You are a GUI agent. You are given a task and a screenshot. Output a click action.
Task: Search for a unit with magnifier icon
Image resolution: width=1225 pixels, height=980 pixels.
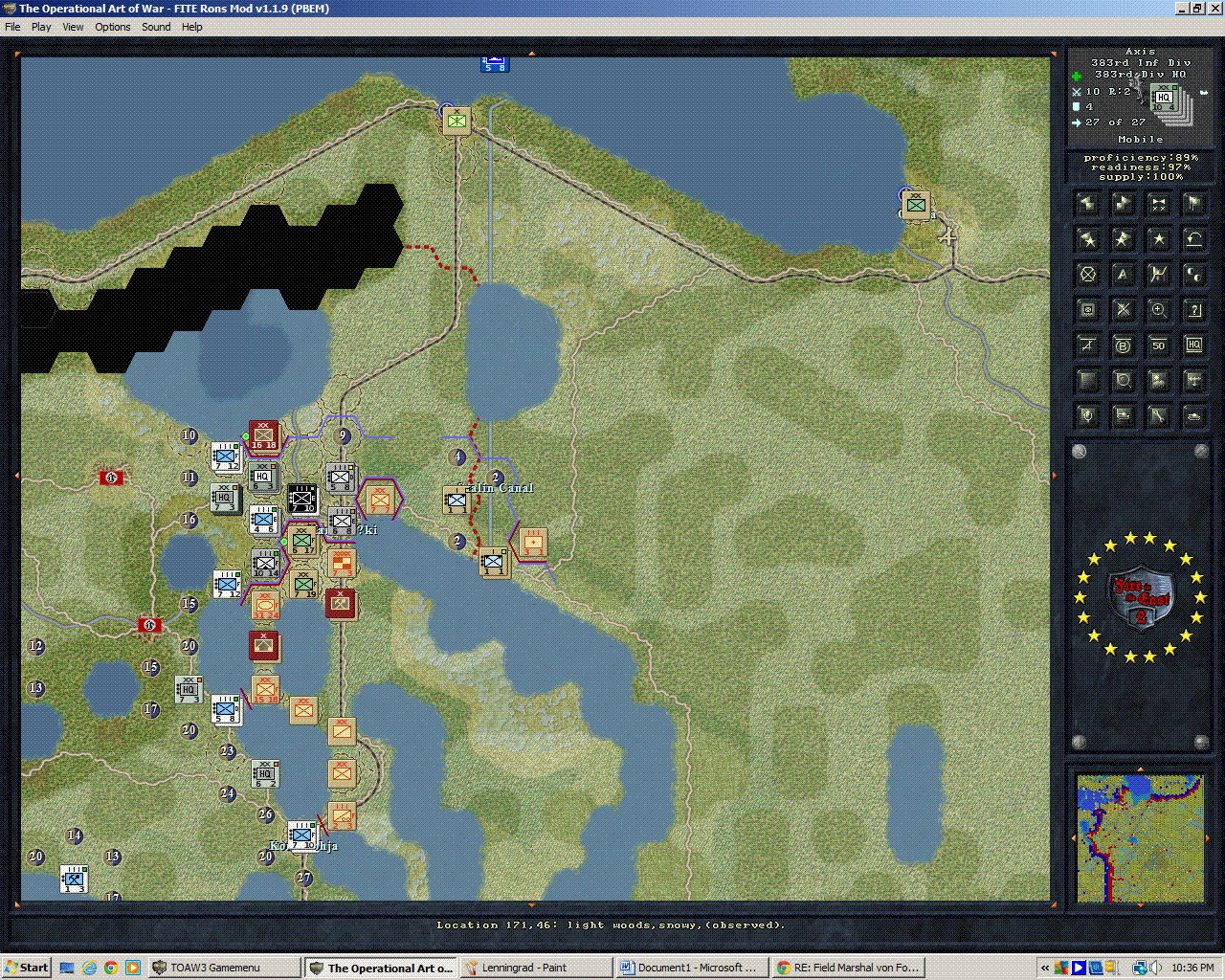pyautogui.click(x=1123, y=380)
